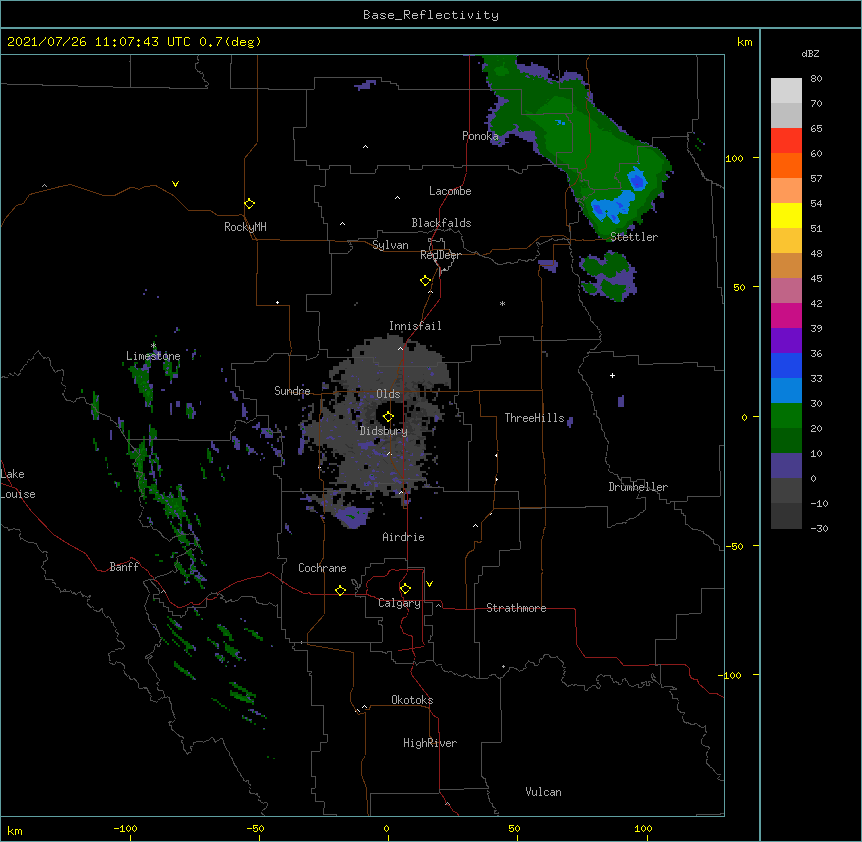Screen dimensions: 862x842
Task: Select the yellow diamond marker above Calgary label
Action: [x=405, y=589]
